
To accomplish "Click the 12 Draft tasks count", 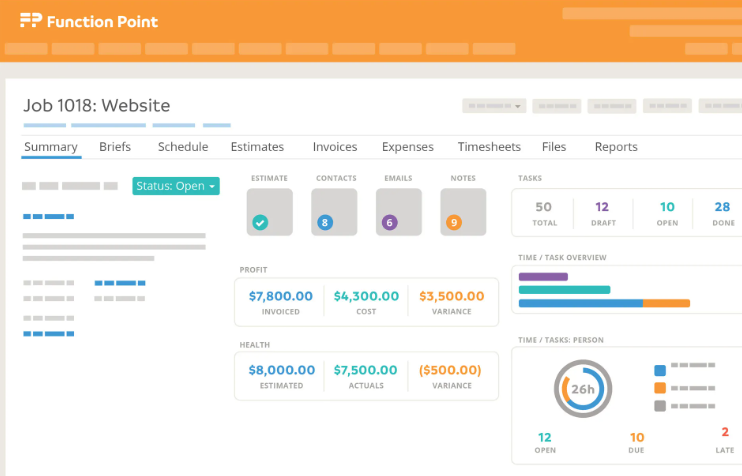I will coord(602,207).
